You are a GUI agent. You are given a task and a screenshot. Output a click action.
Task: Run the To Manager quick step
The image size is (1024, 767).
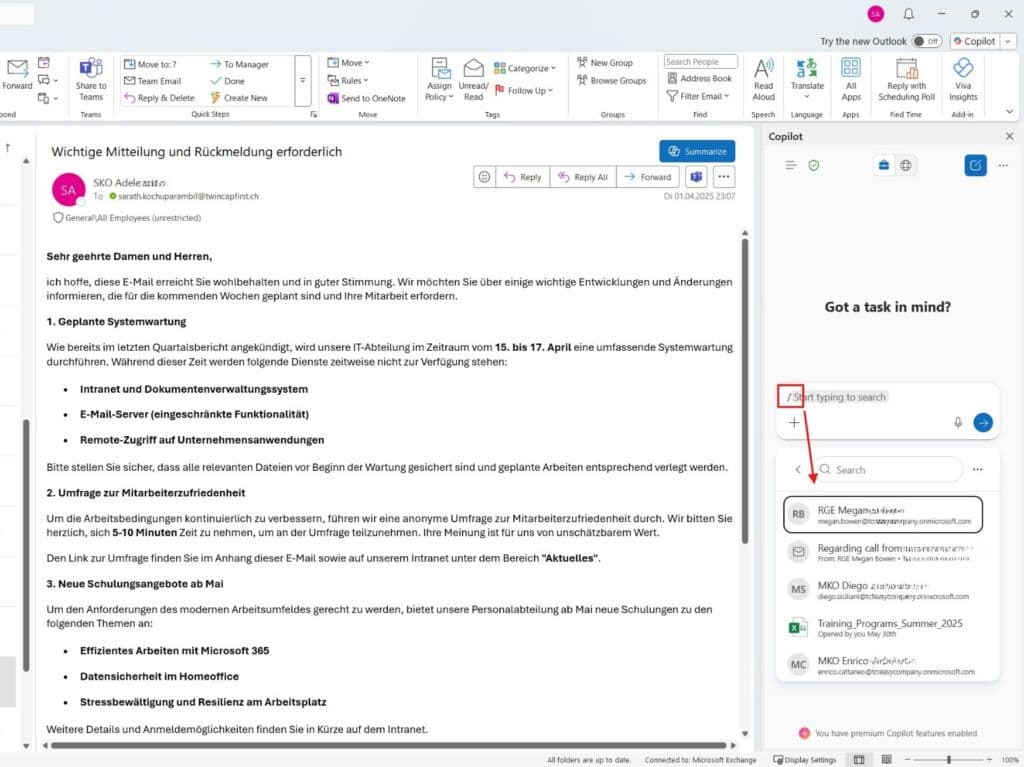(x=239, y=64)
